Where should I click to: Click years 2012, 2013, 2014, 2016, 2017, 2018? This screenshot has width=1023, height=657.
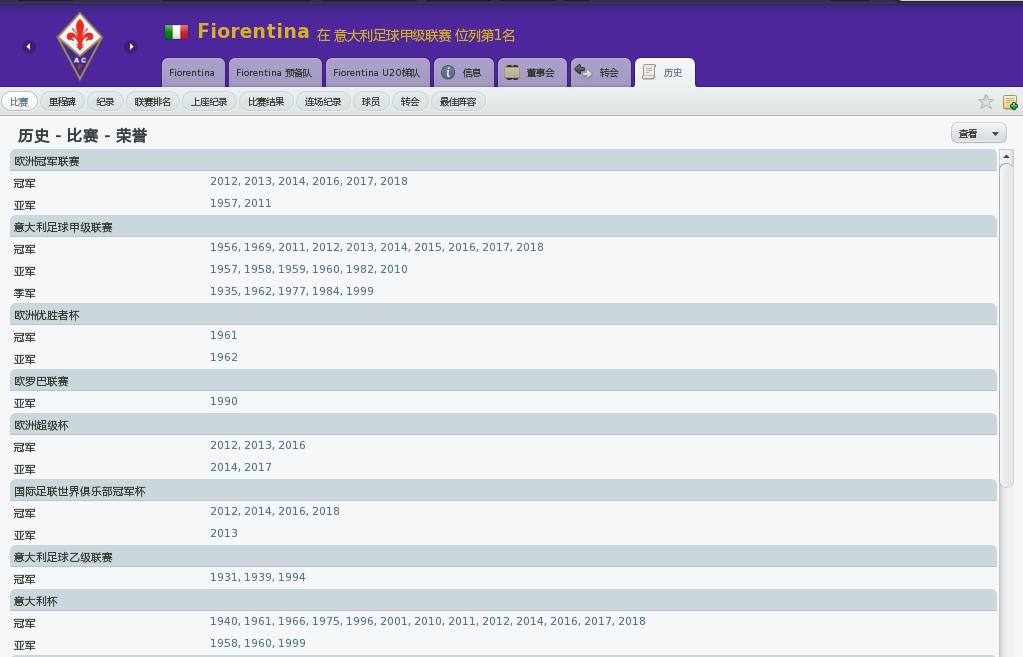point(309,181)
